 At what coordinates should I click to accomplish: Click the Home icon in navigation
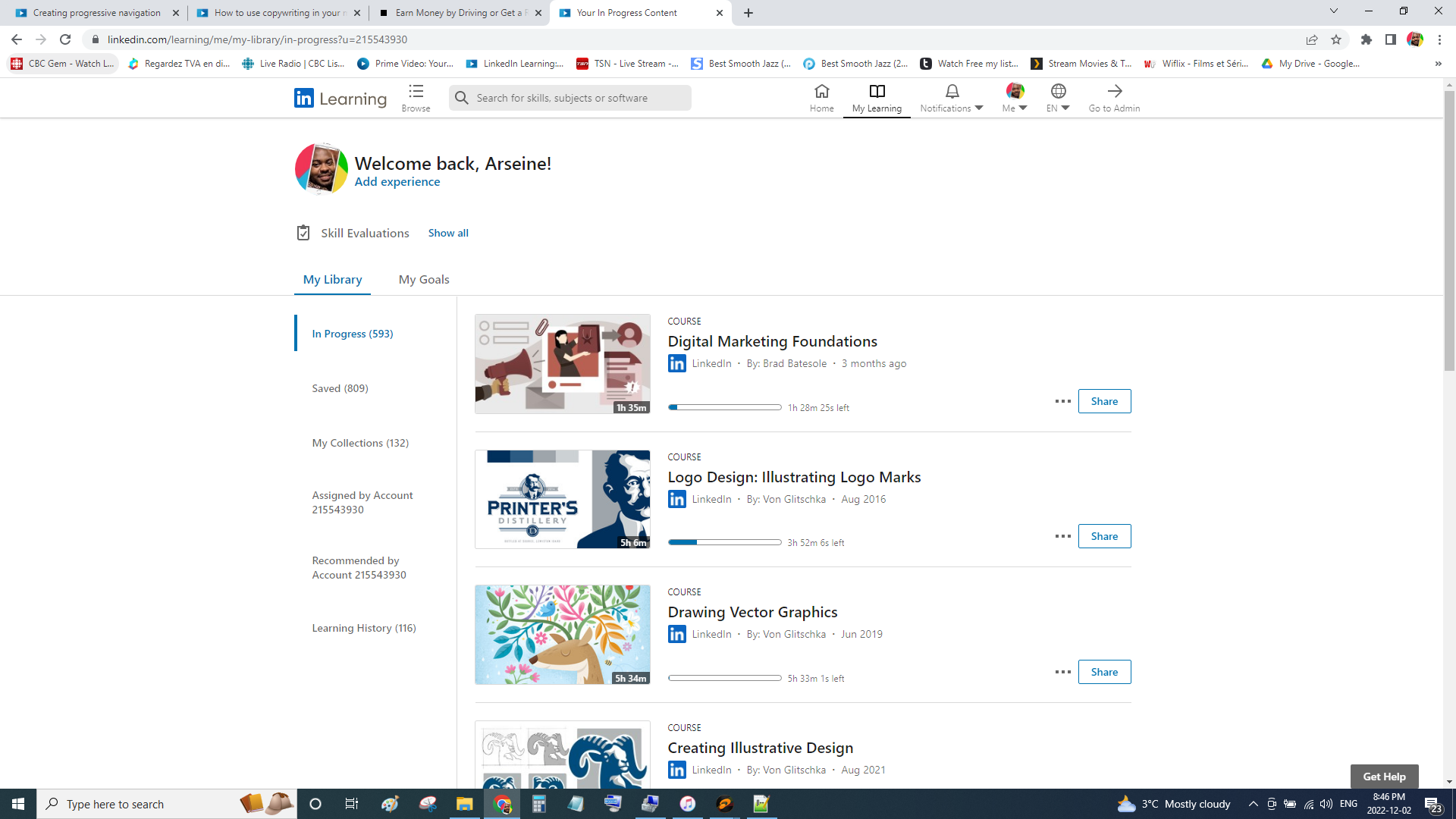click(x=821, y=92)
